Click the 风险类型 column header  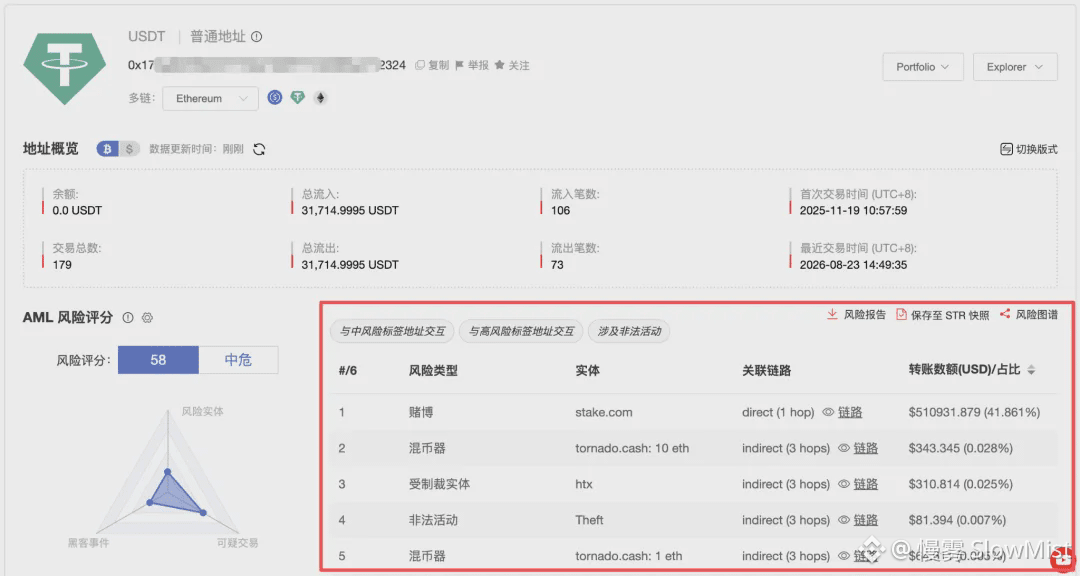tap(433, 370)
